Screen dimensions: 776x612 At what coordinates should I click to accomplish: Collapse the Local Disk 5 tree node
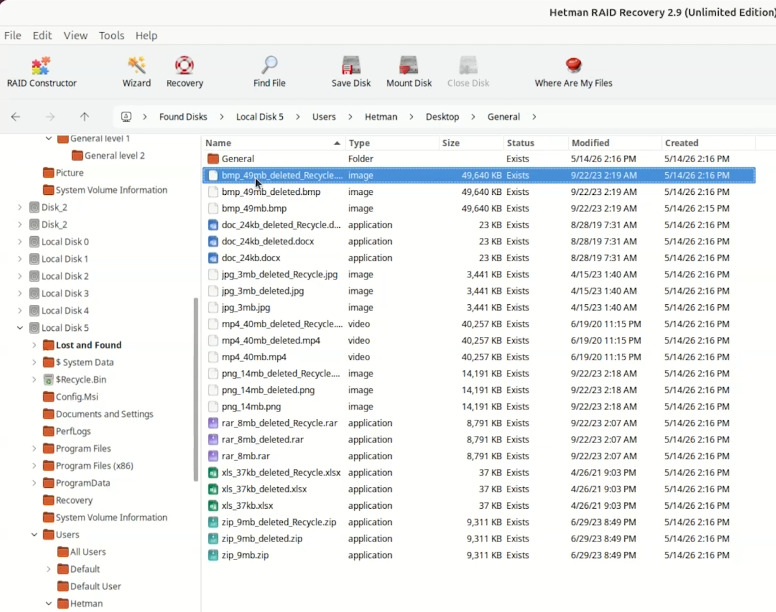click(x=20, y=328)
